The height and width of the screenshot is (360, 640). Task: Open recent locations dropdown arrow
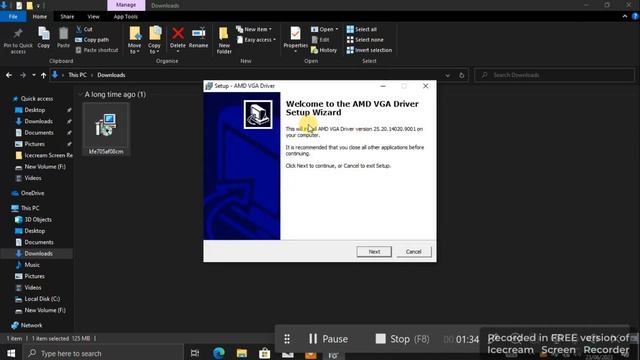34,75
